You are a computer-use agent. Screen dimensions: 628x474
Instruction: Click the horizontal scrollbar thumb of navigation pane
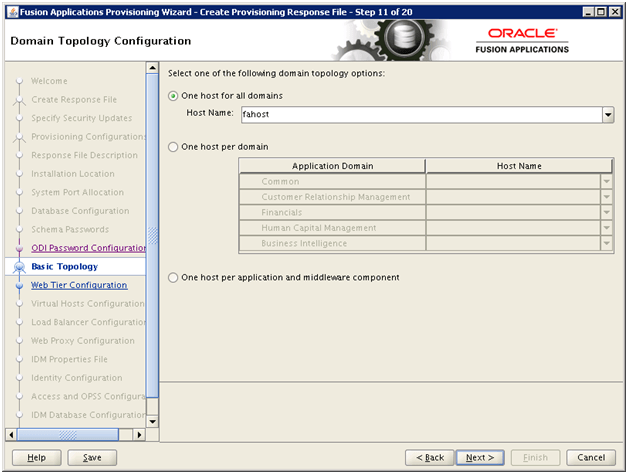(x=68, y=435)
